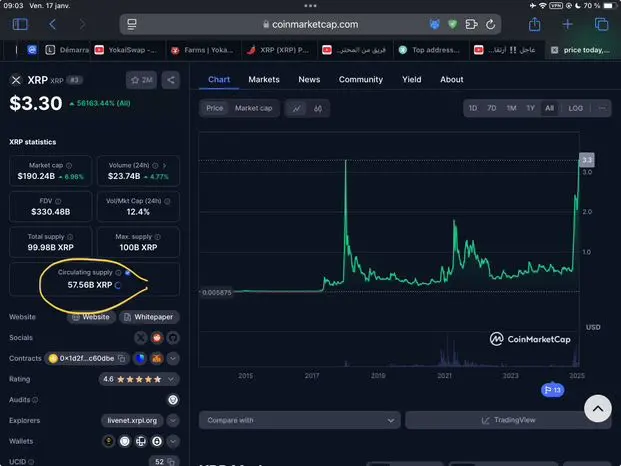Set chart range to 7D
This screenshot has height=466, width=621.
(x=491, y=108)
